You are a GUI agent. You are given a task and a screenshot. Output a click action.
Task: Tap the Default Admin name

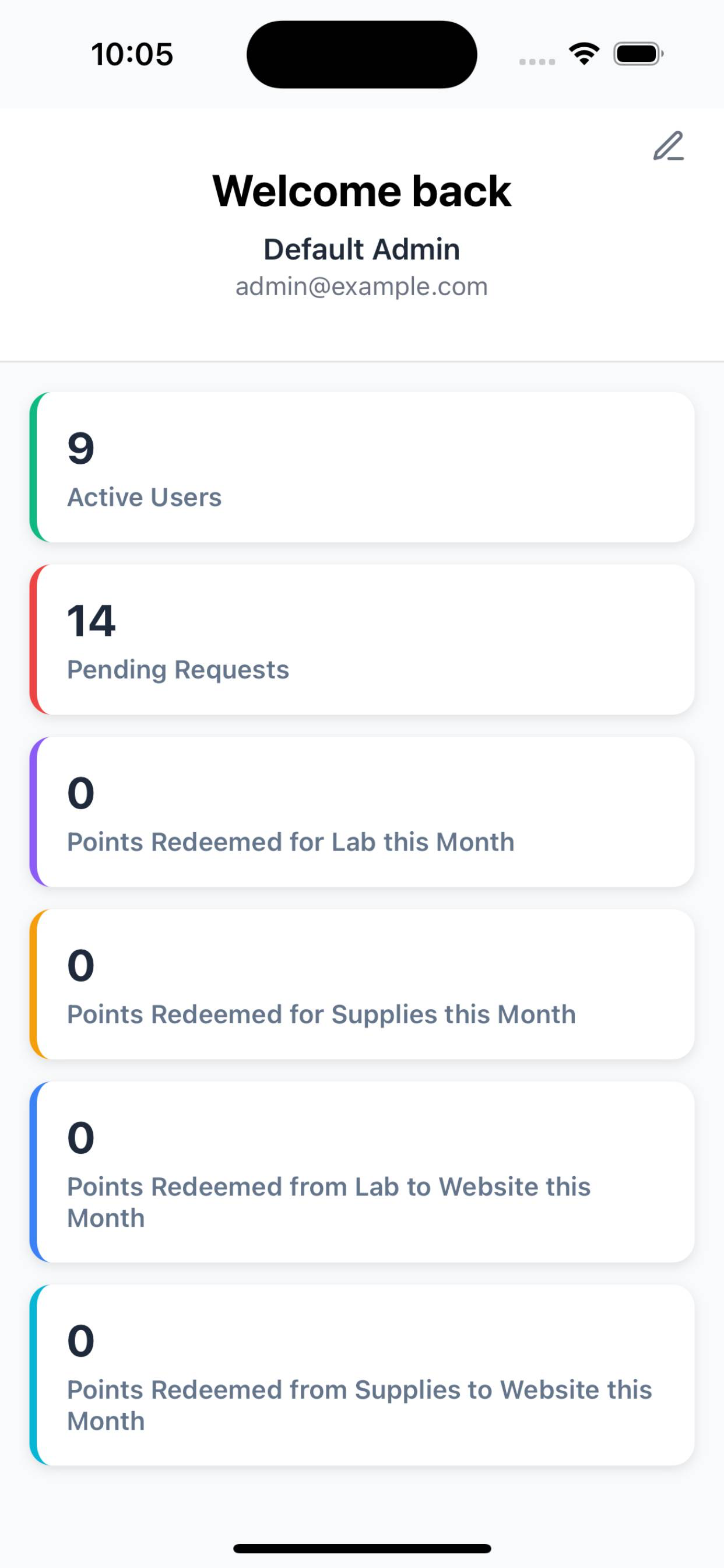point(362,249)
